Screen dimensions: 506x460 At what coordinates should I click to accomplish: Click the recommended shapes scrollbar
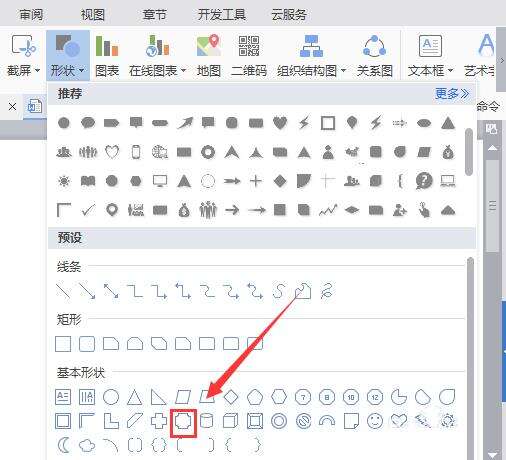click(469, 152)
